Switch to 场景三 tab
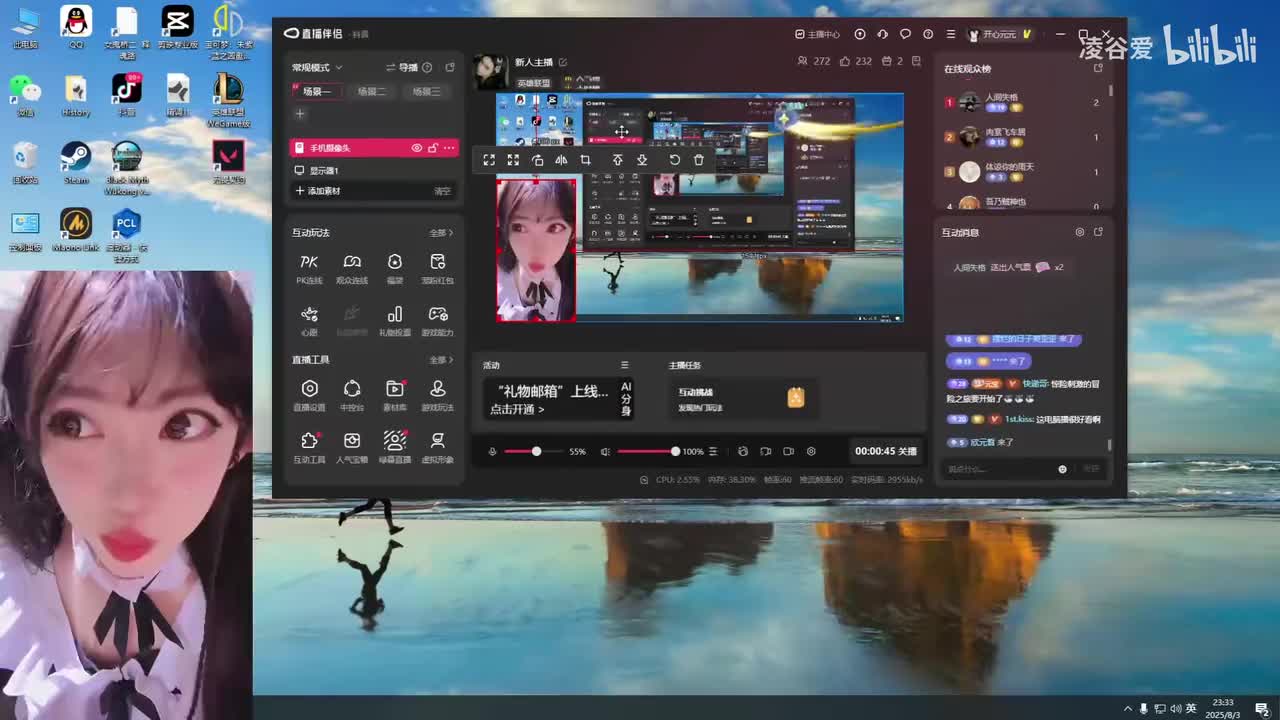This screenshot has width=1280, height=720. (x=427, y=91)
